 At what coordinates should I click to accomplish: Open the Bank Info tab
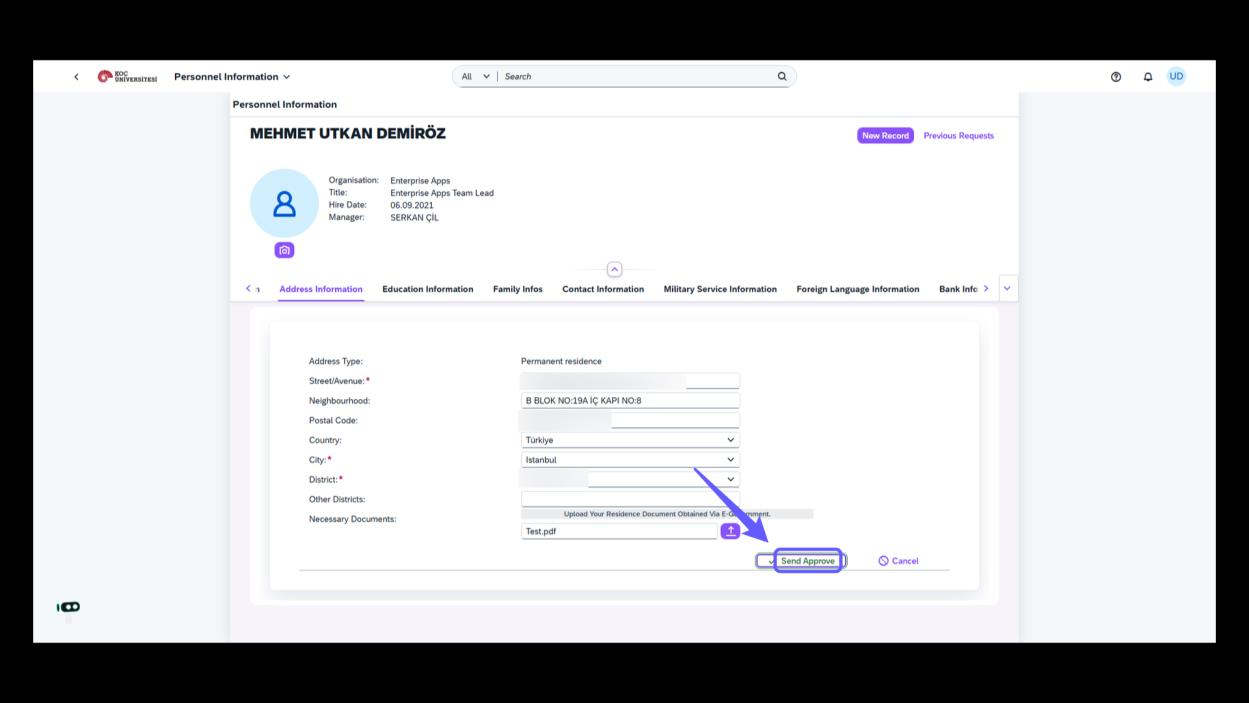click(957, 289)
